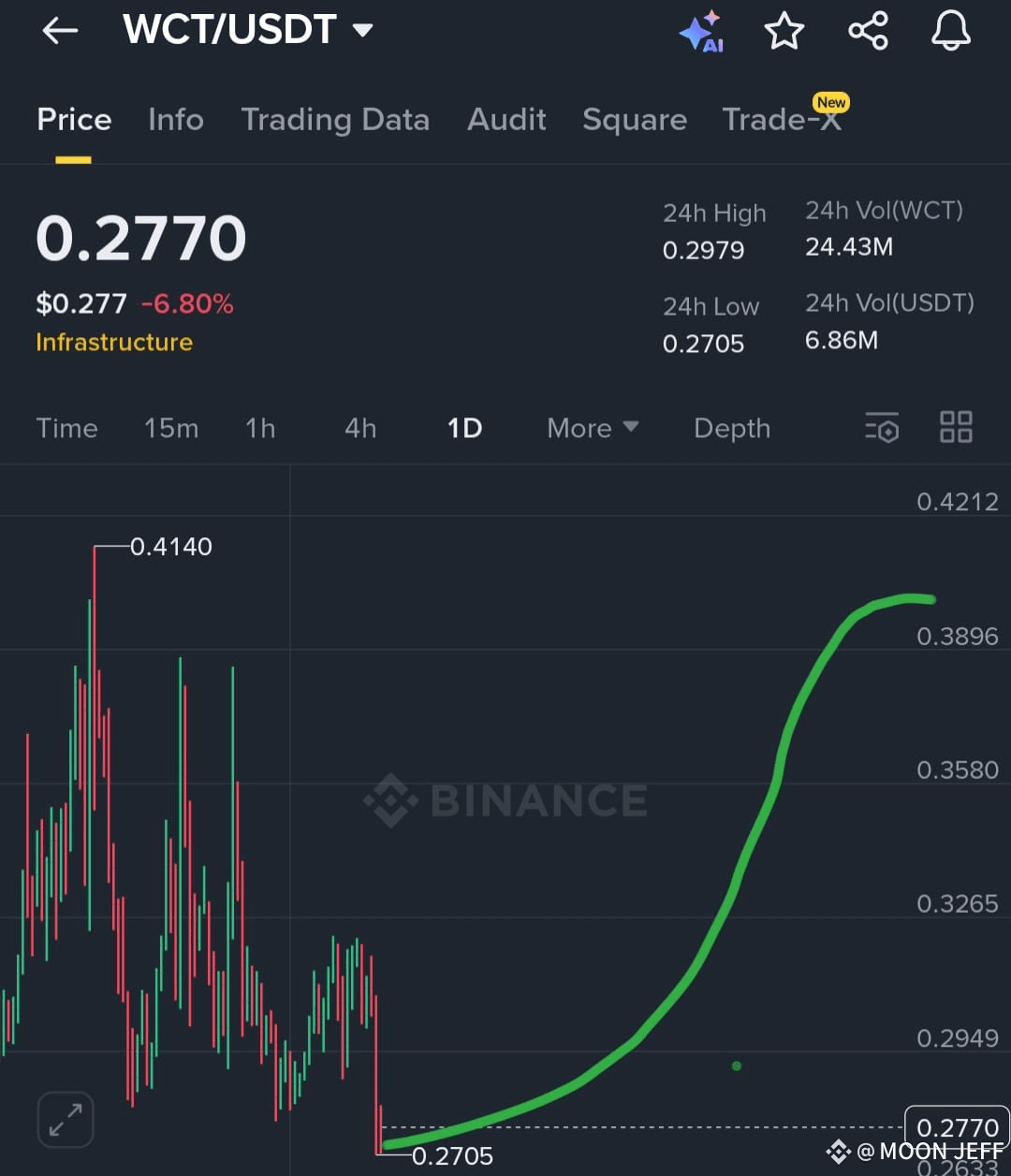Tap the 0.2705 low price marker

452,1156
